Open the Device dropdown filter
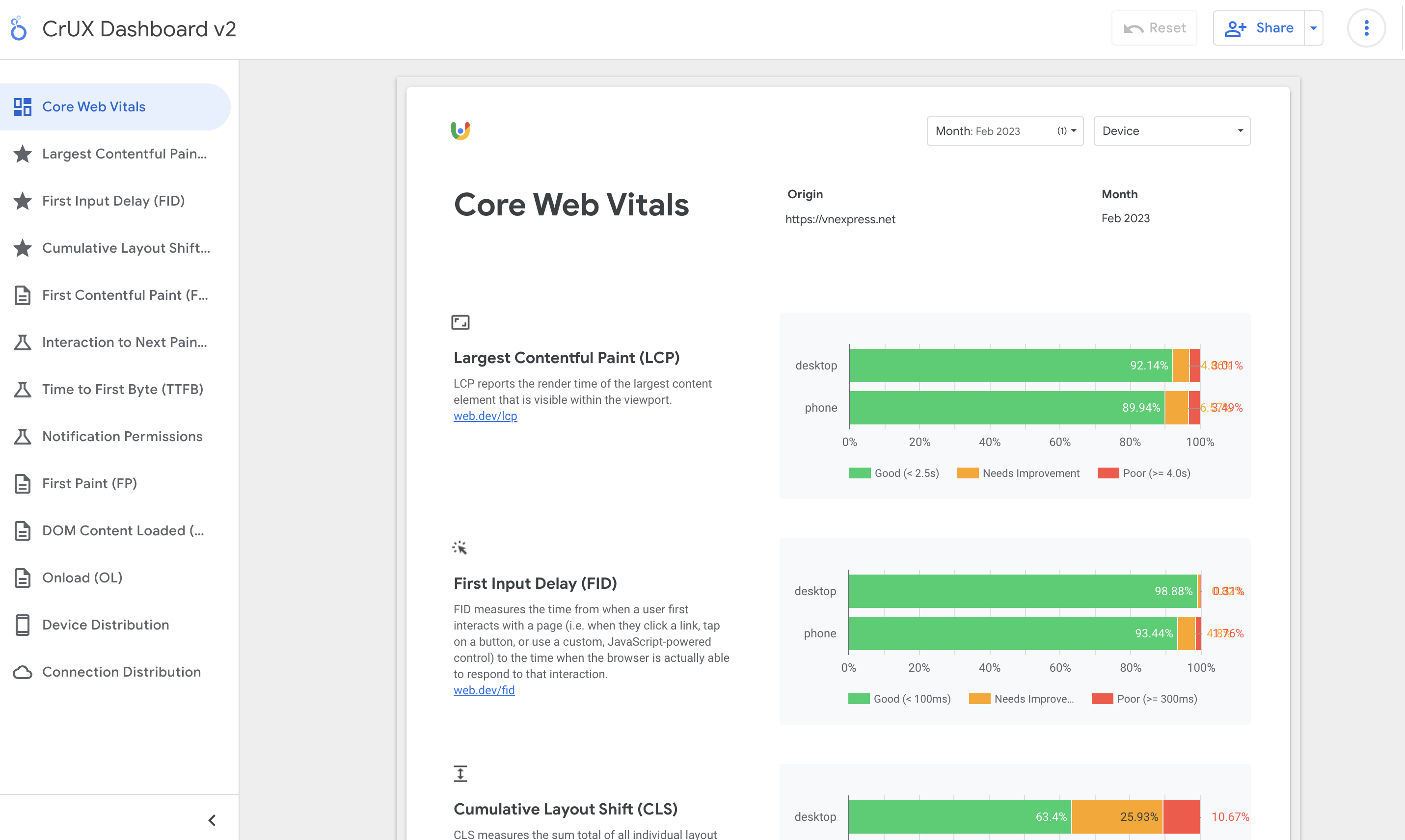The image size is (1405, 840). (x=1171, y=131)
